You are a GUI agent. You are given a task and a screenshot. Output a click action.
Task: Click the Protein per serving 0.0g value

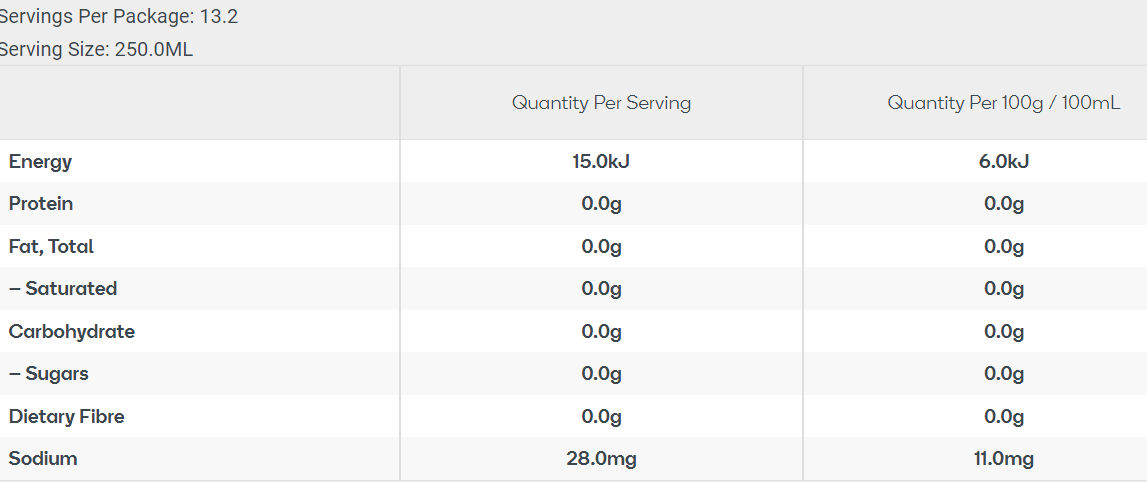pyautogui.click(x=601, y=204)
